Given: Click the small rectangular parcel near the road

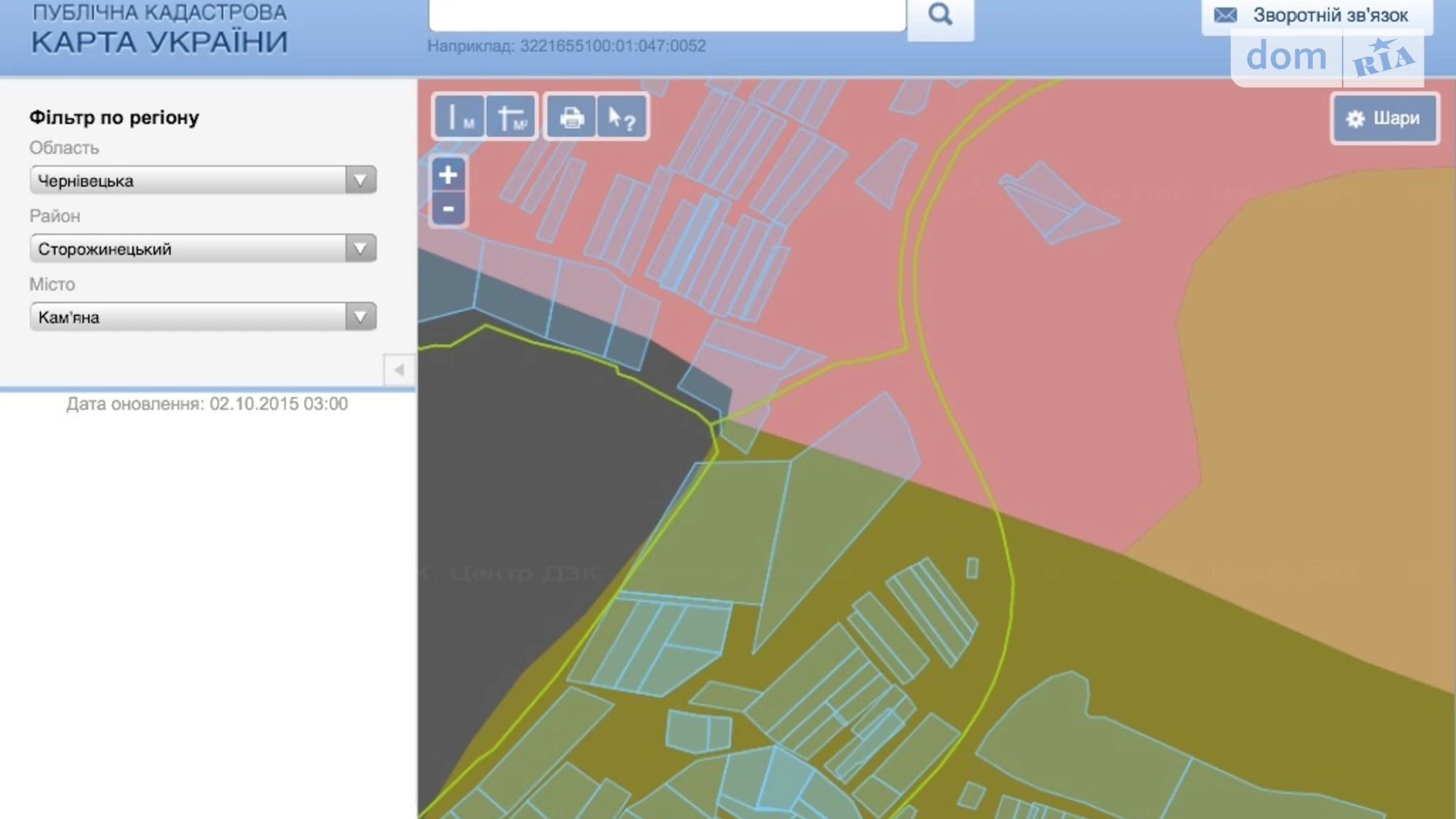Looking at the screenshot, I should pos(973,568).
